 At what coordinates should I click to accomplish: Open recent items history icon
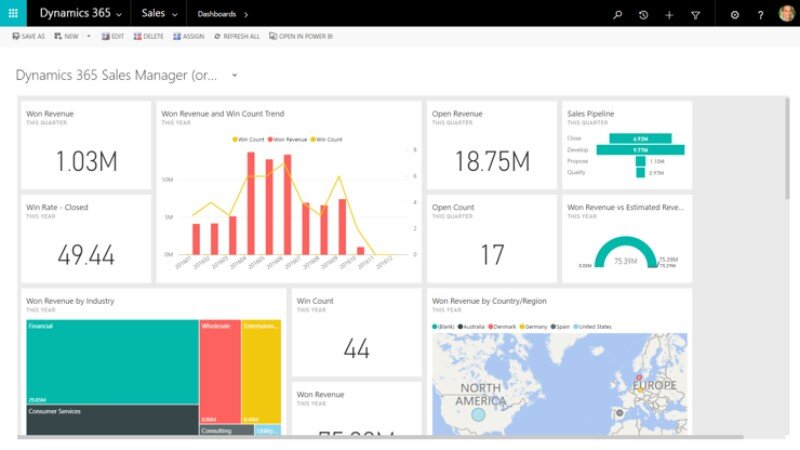(643, 15)
